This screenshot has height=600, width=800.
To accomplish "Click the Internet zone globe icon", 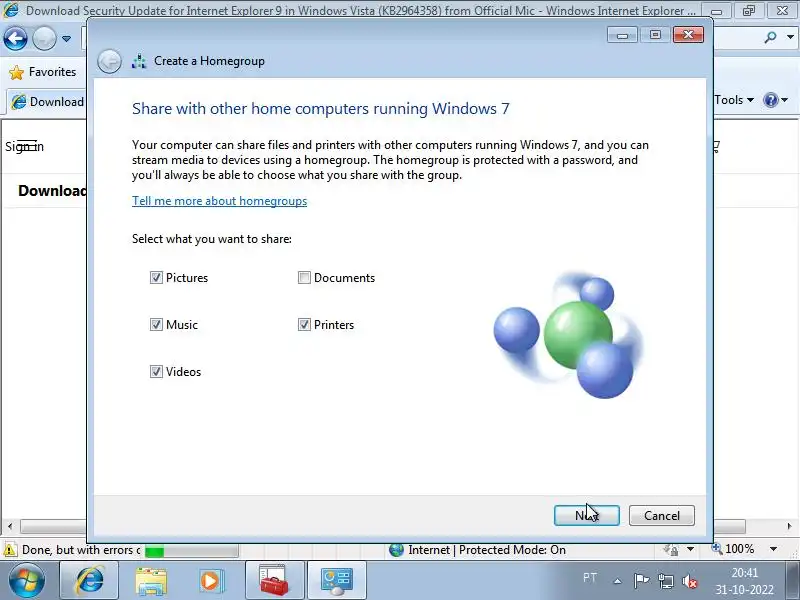I will 396,550.
